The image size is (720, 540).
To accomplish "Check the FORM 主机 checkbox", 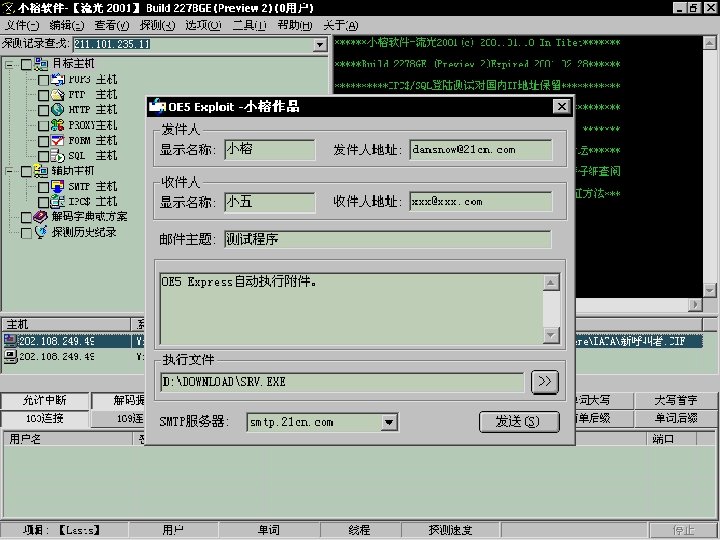I will coord(43,141).
